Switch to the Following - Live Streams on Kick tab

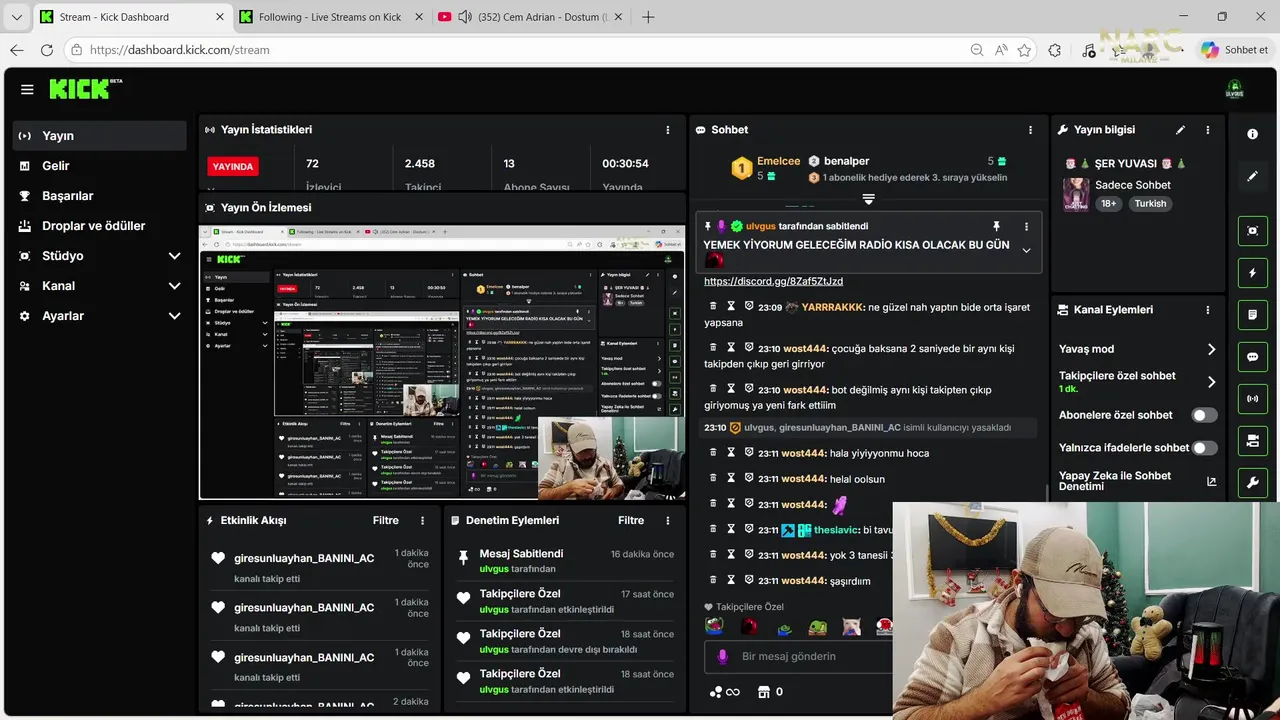point(330,17)
